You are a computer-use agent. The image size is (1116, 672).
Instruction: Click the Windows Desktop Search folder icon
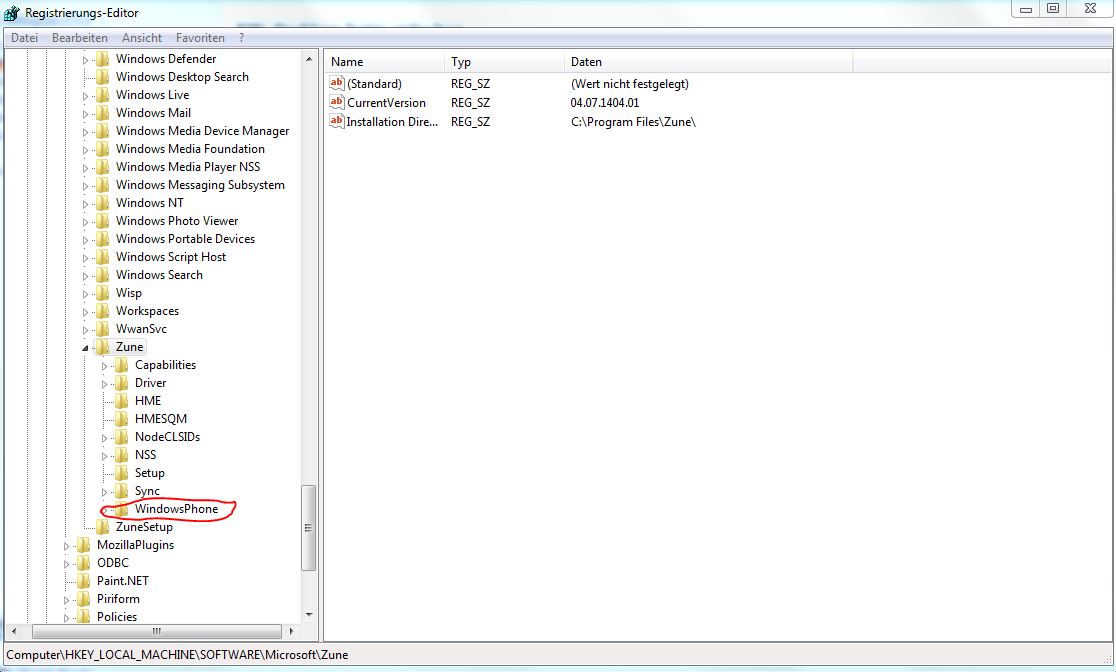[x=102, y=77]
